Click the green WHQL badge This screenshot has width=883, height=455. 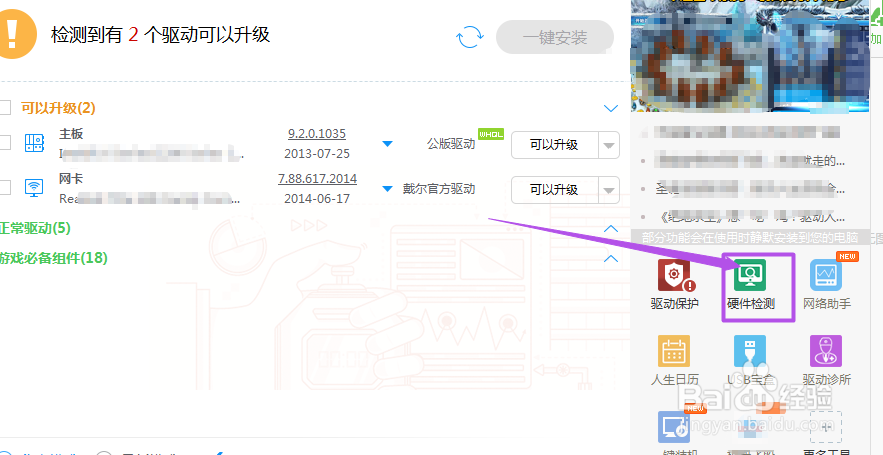coord(491,133)
